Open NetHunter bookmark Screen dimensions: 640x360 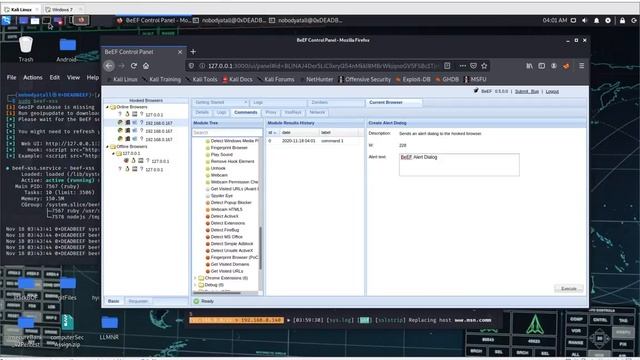[317, 79]
